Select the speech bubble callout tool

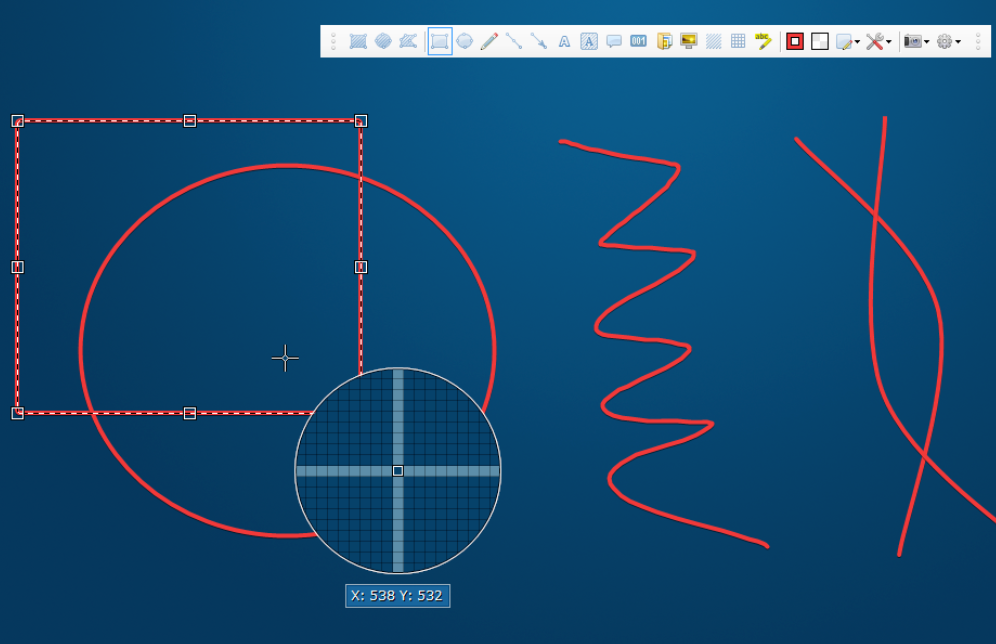click(614, 42)
